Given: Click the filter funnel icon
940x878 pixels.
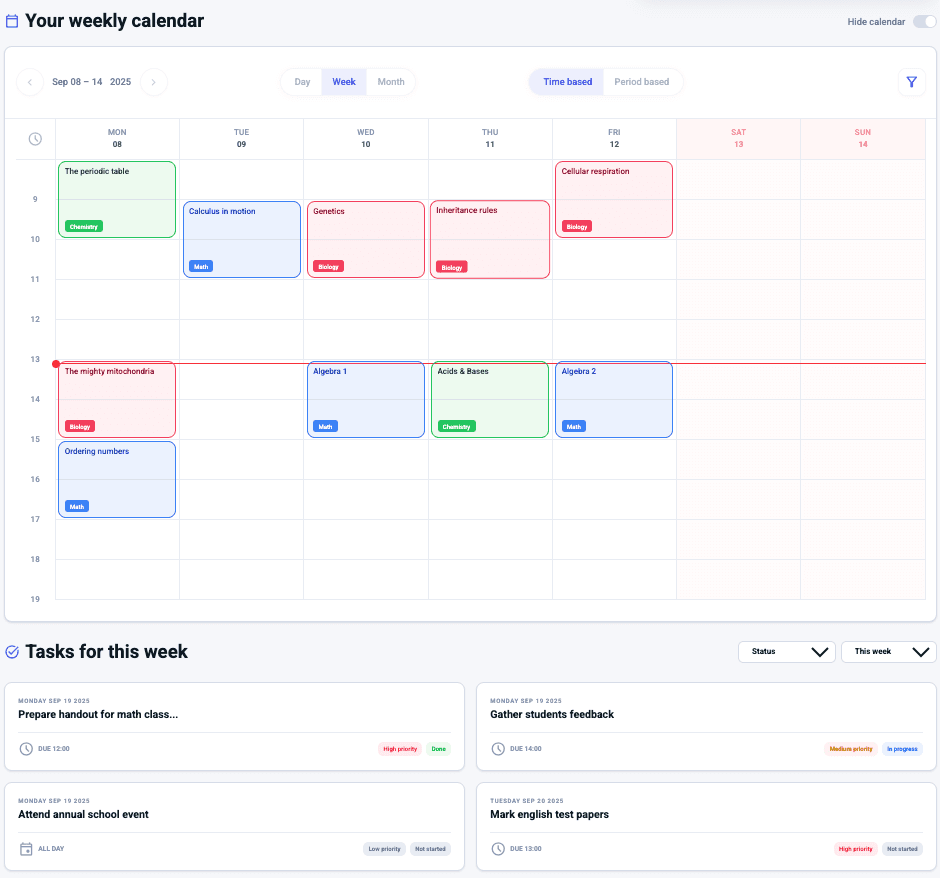Looking at the screenshot, I should (911, 82).
